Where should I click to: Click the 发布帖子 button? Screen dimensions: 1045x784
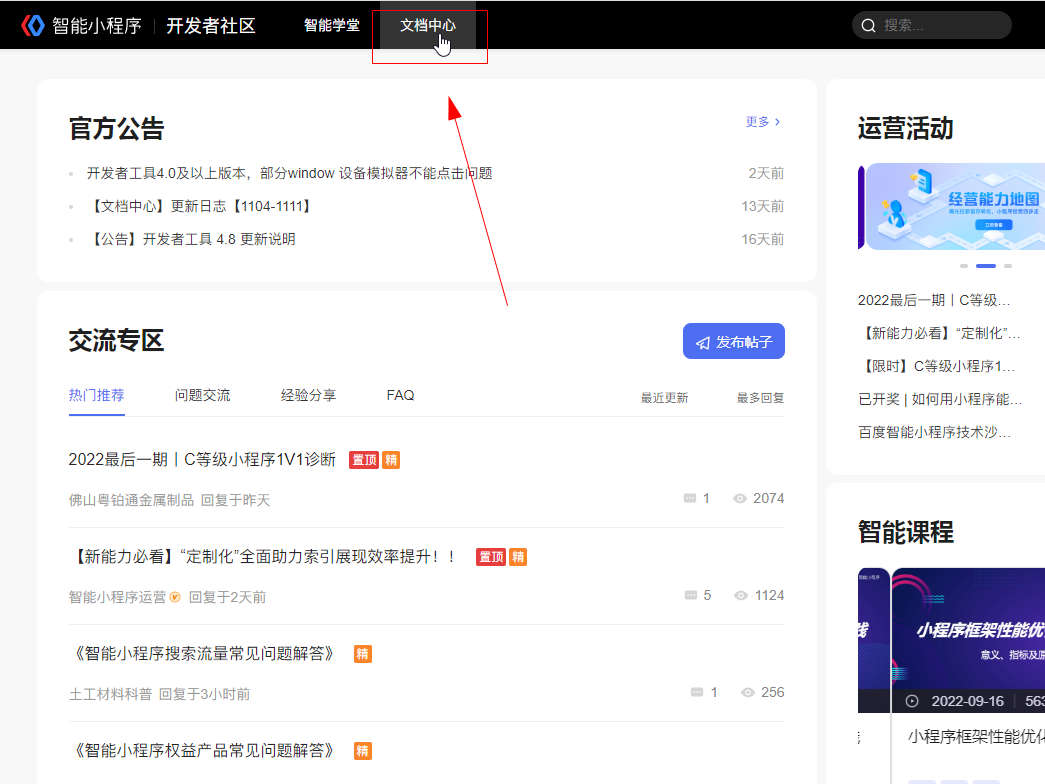[734, 341]
